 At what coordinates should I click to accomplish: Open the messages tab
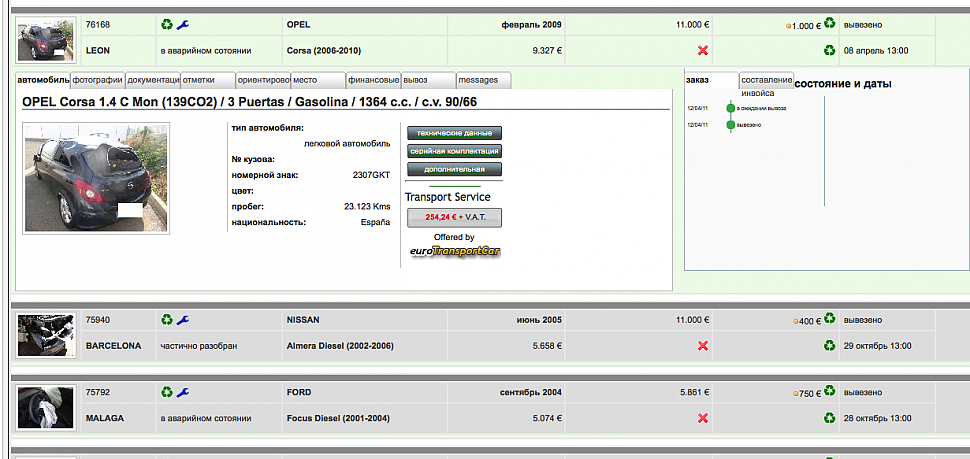coord(484,80)
